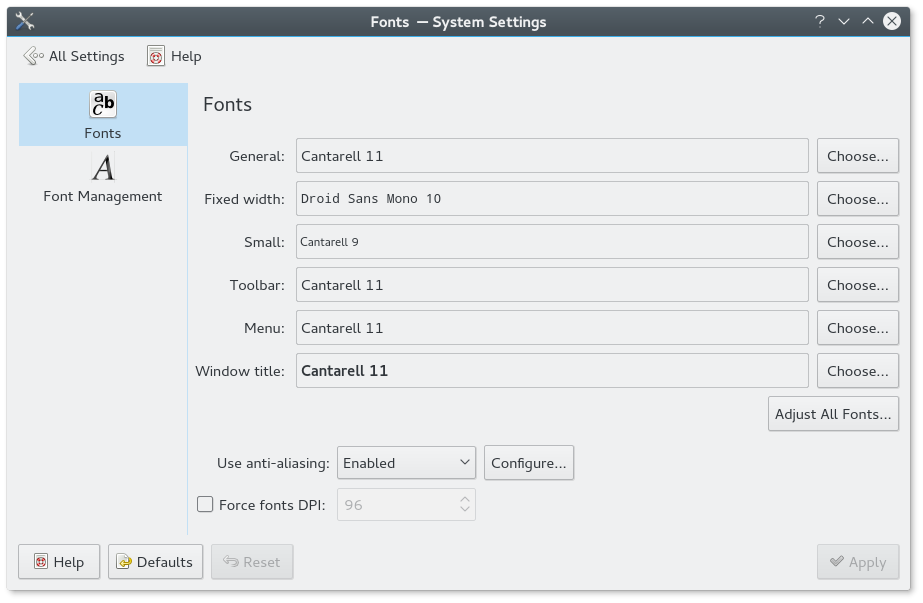Image resolution: width=923 pixels, height=603 pixels.
Task: Click Adjust All Fonts button
Action: coord(833,414)
